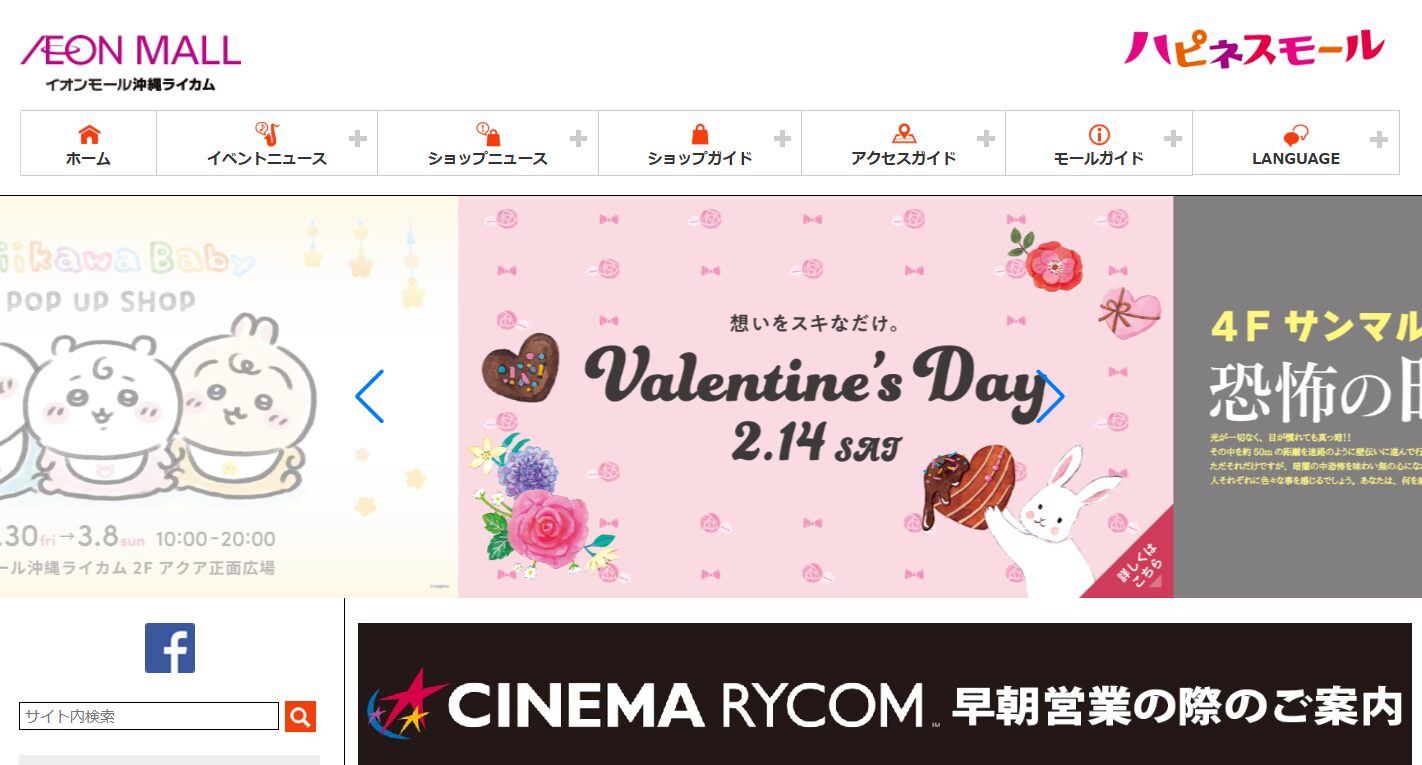
Task: Click the Facebook icon
Action: click(170, 648)
